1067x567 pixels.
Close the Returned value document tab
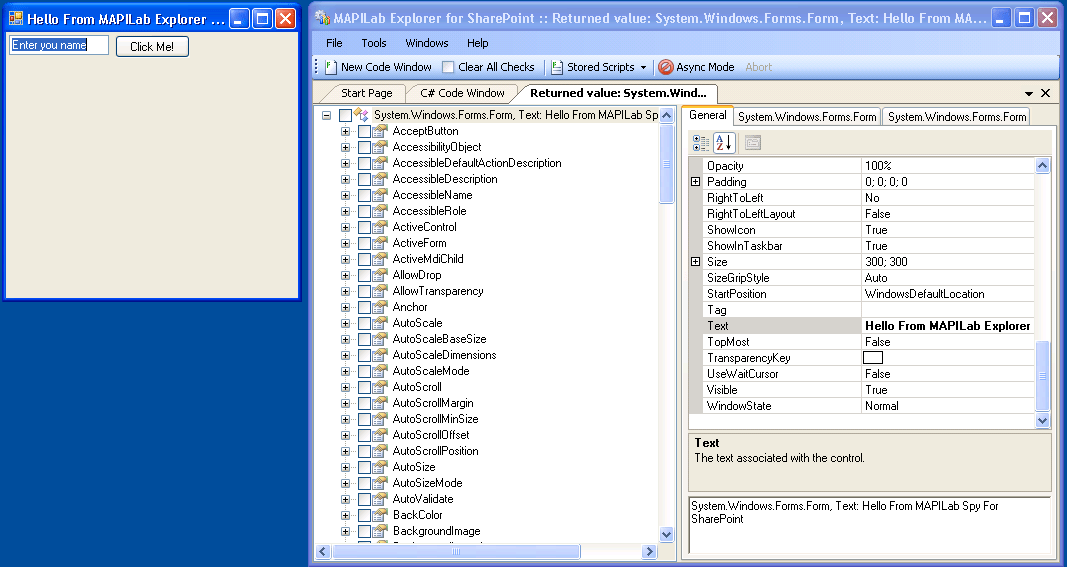[x=1046, y=93]
